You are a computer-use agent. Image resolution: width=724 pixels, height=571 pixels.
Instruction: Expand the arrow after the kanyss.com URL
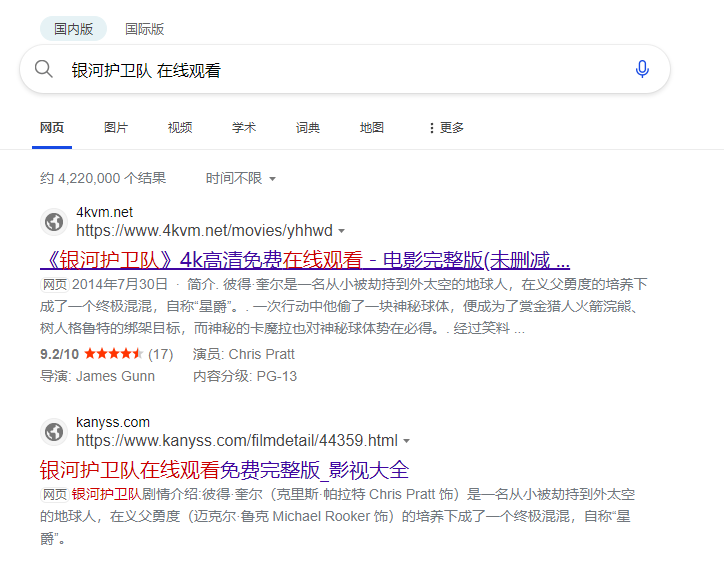point(407,441)
